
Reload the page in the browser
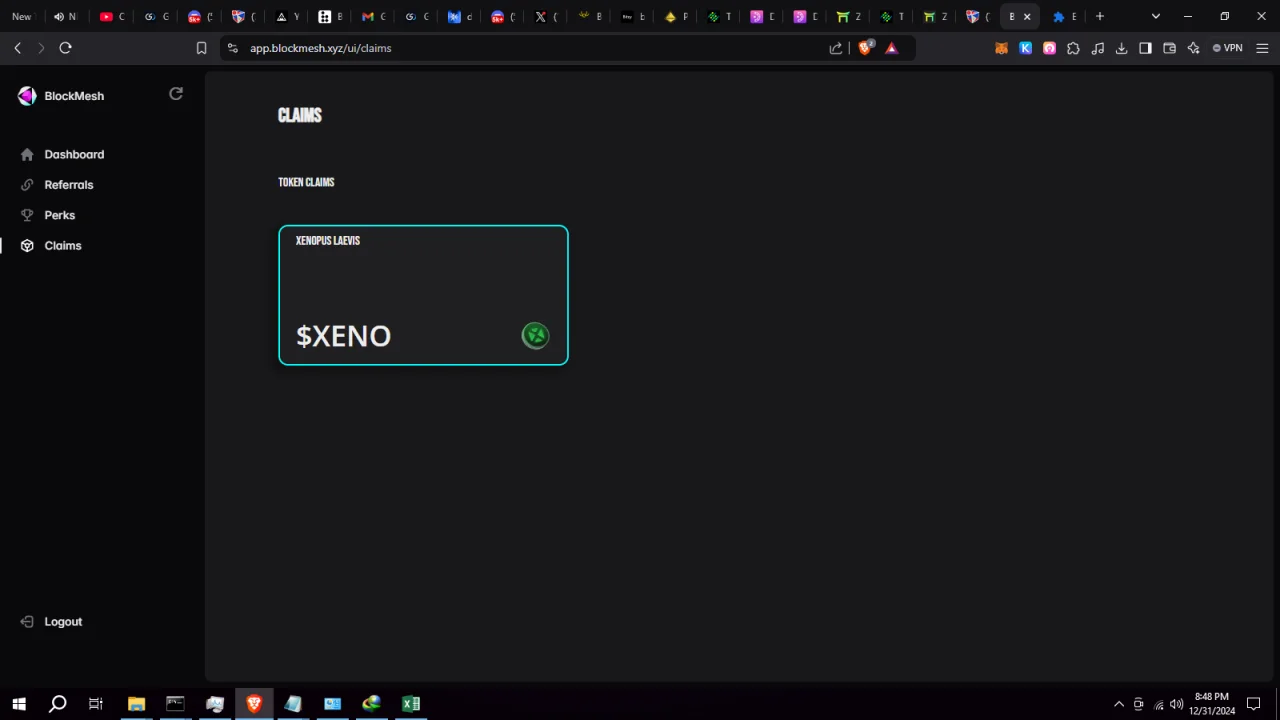(x=66, y=48)
